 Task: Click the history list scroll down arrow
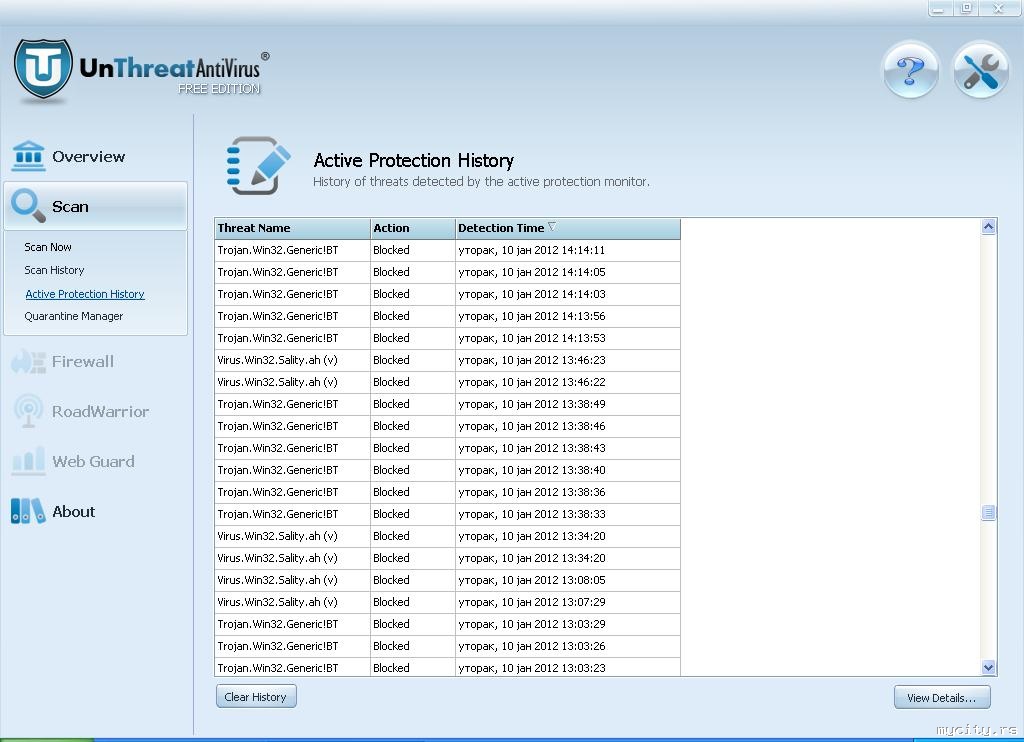pos(989,668)
